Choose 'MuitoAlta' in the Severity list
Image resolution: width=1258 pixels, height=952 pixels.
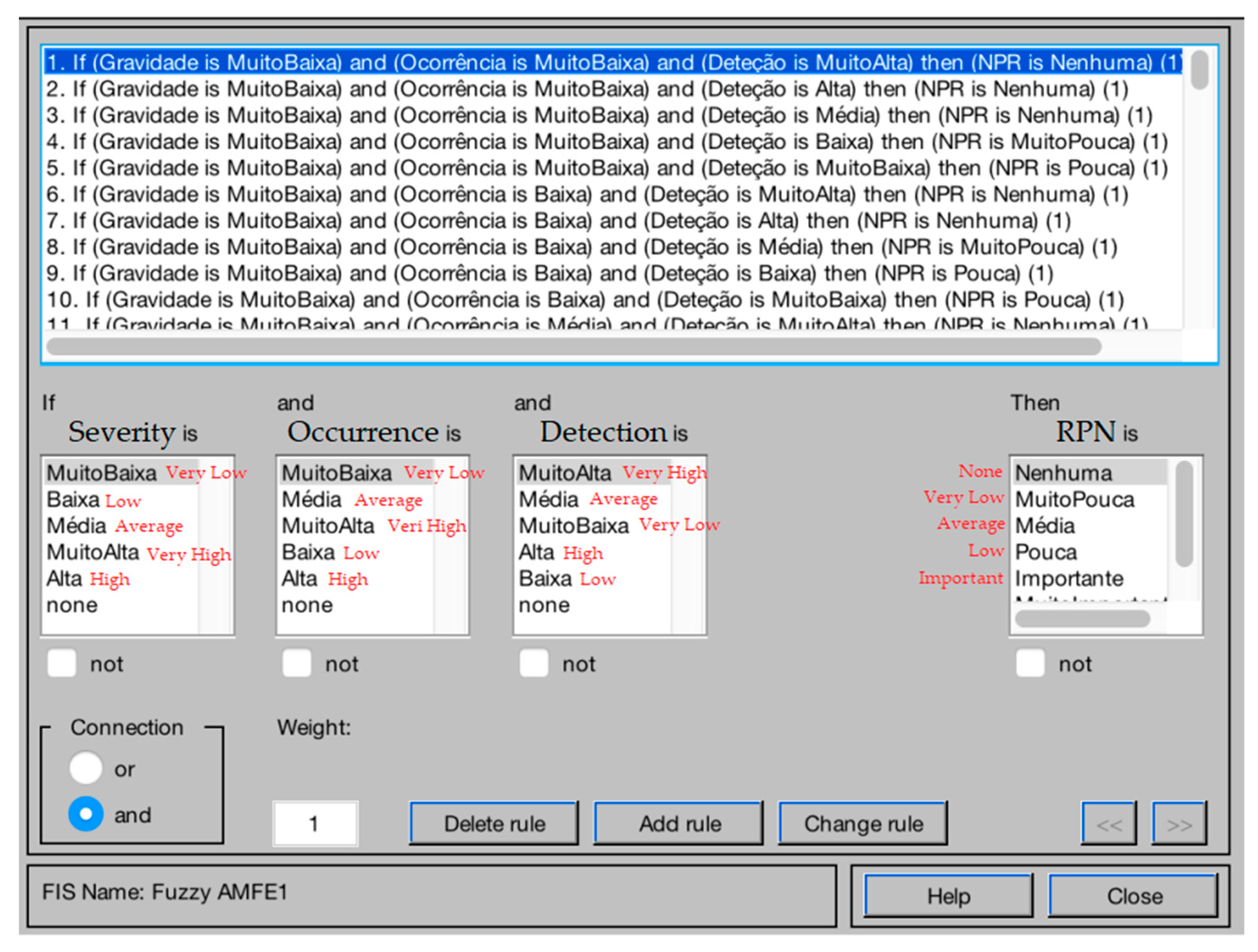point(93,552)
